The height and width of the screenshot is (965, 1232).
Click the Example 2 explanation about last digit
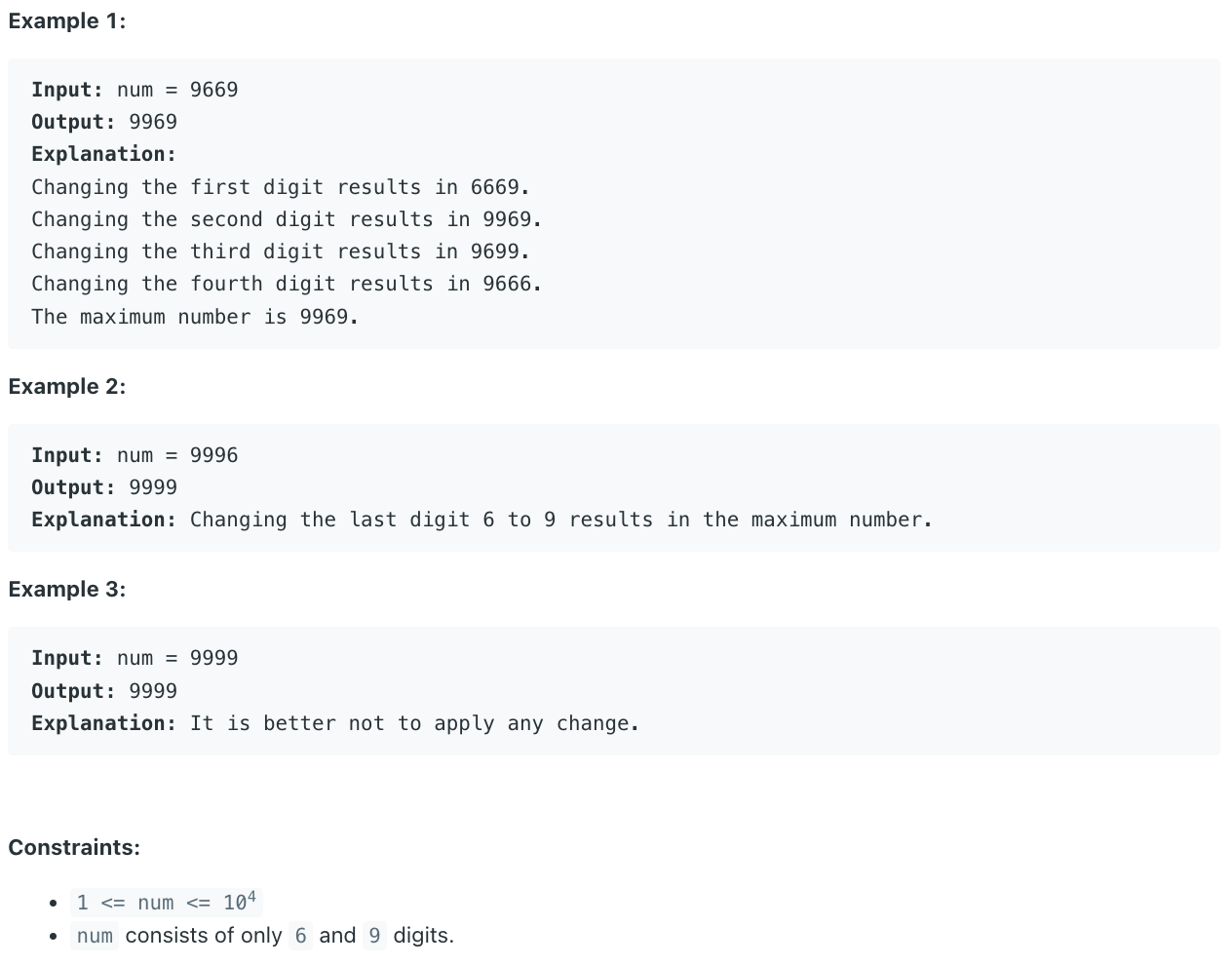pyautogui.click(x=561, y=520)
